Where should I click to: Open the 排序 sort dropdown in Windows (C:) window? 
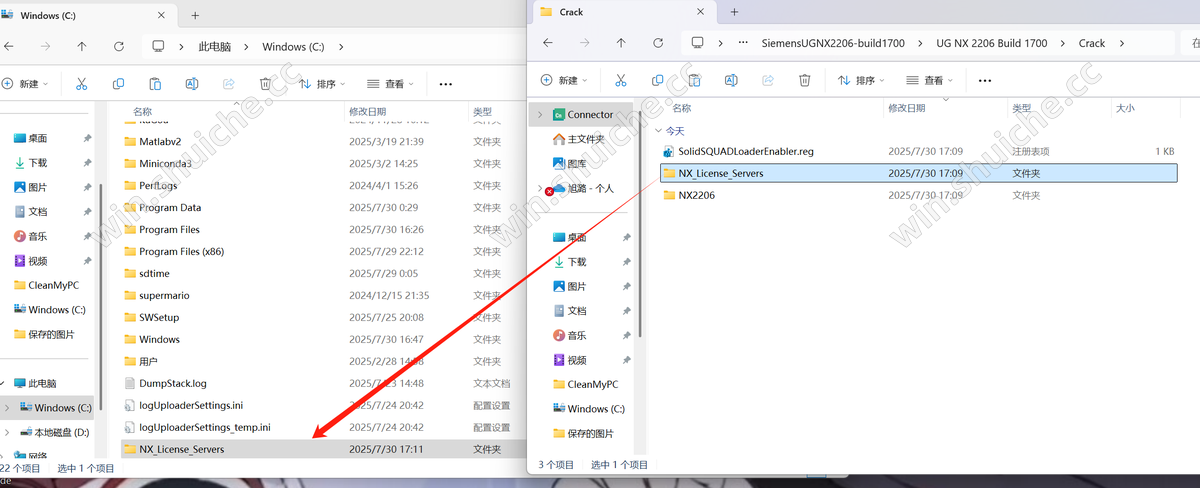tap(321, 84)
